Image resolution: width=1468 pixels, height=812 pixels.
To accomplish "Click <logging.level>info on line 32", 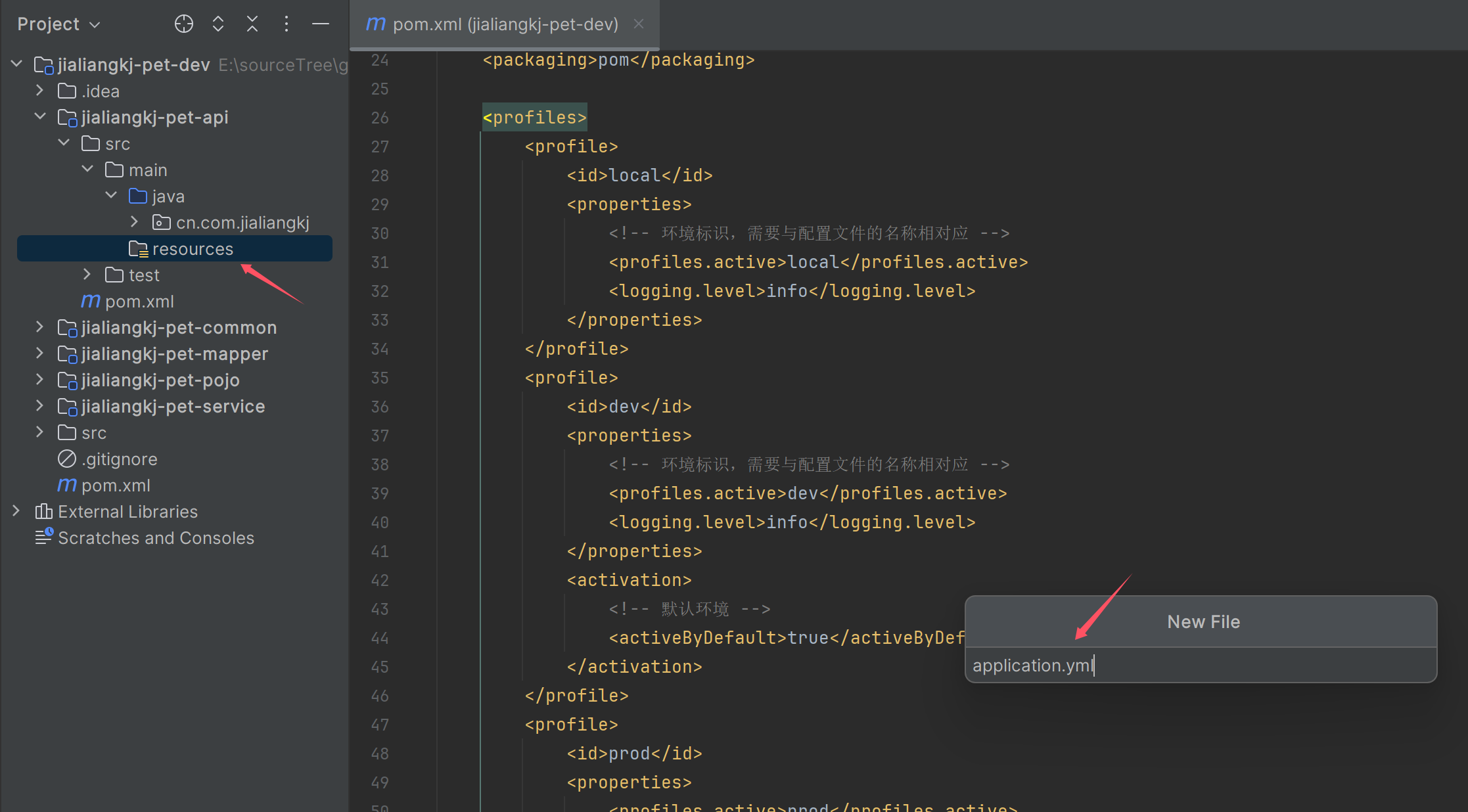I will (708, 291).
